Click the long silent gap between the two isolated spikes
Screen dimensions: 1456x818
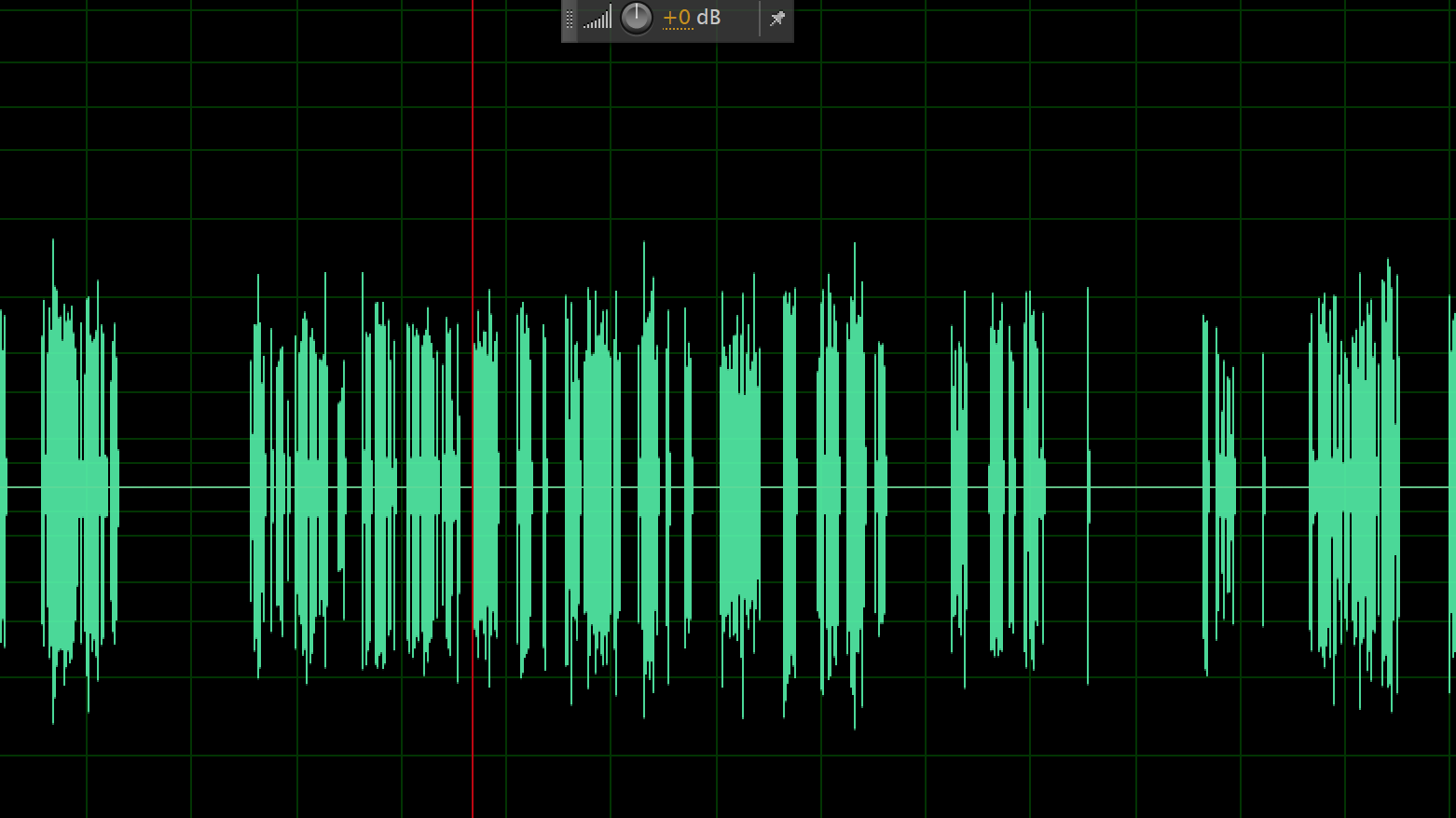pos(1147,486)
